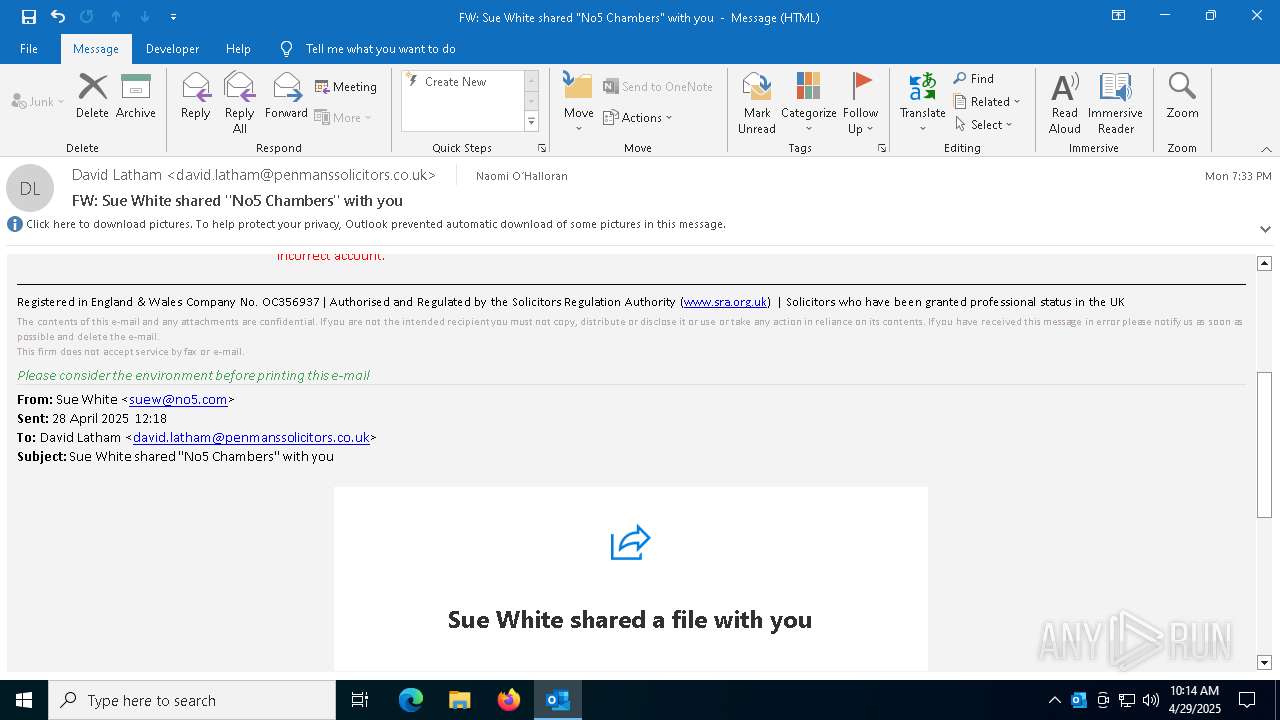Open the Categorize color menu
The width and height of the screenshot is (1280, 720).
point(809,103)
